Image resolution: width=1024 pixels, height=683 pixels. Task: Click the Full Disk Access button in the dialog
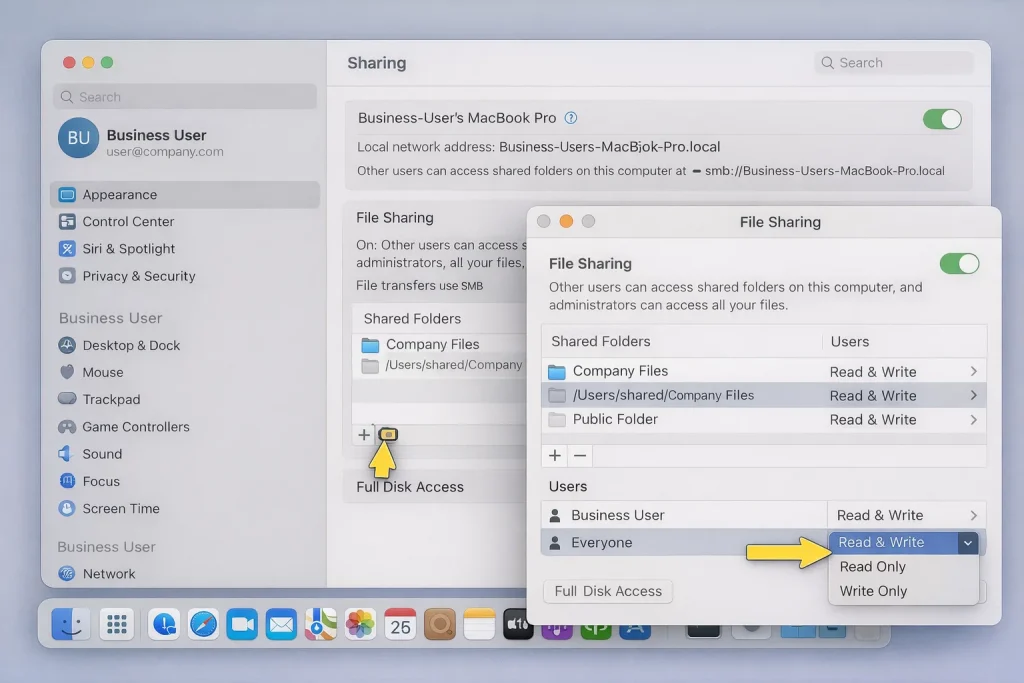point(608,592)
